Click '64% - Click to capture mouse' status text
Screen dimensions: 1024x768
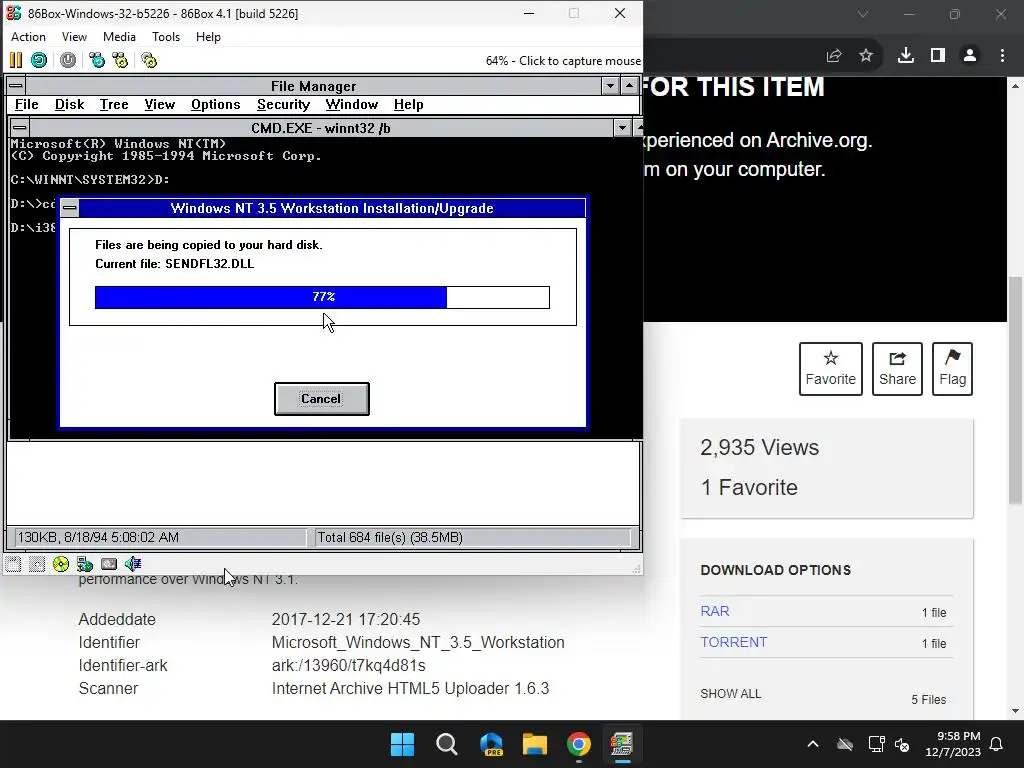(563, 61)
